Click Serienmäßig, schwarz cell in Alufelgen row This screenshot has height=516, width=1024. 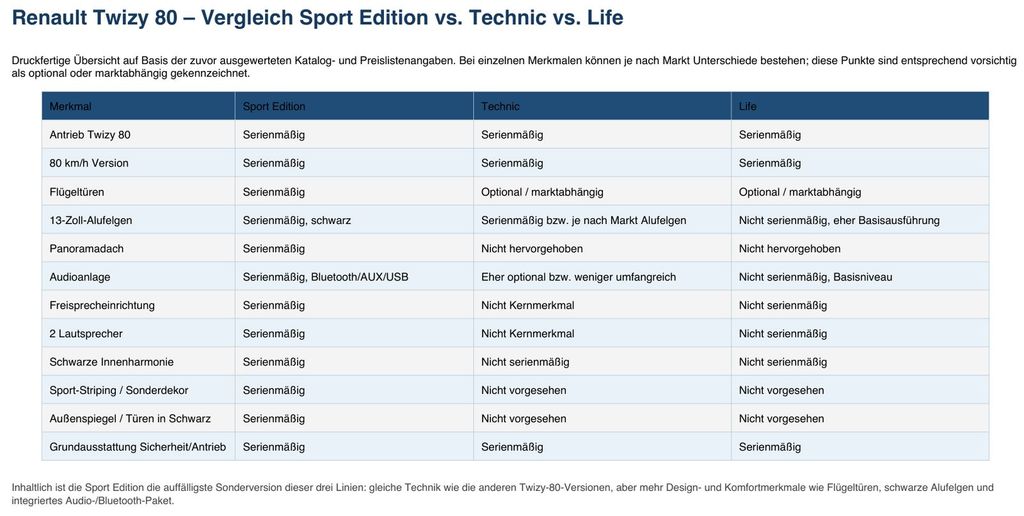coord(297,221)
